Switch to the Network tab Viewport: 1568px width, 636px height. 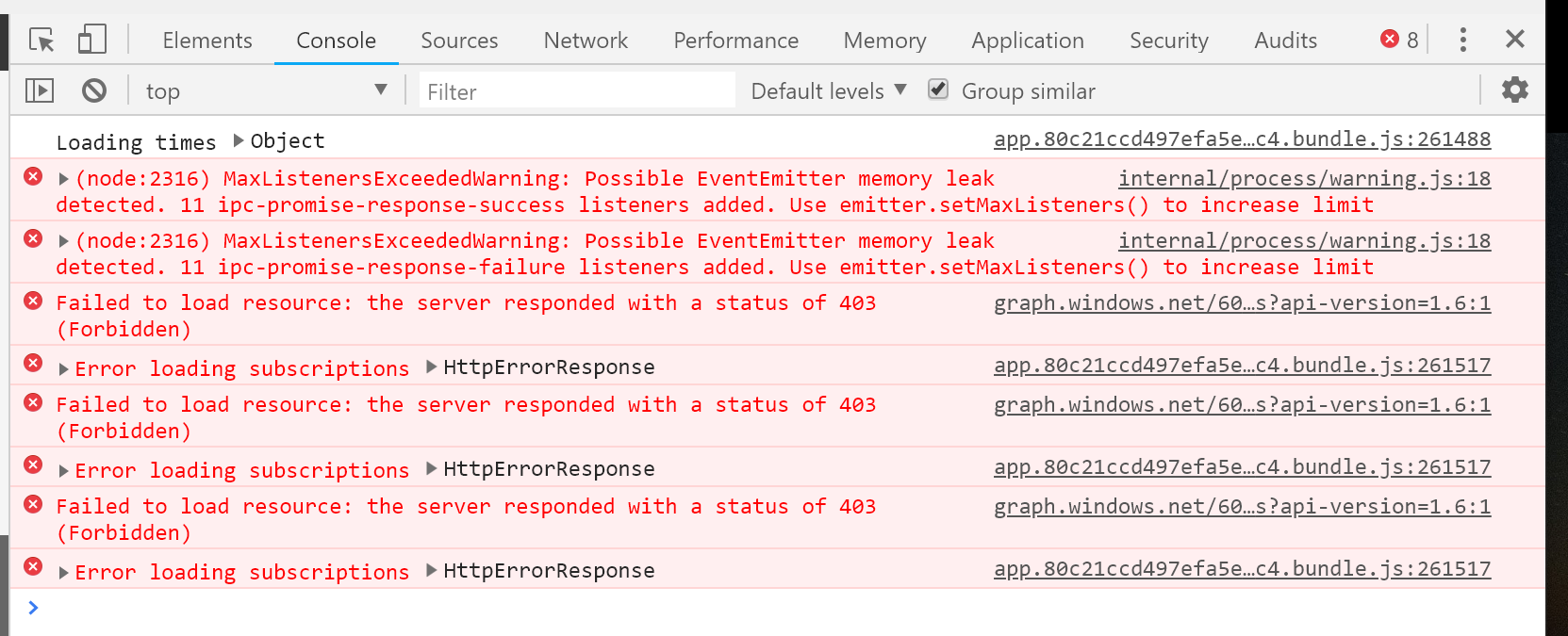point(585,40)
